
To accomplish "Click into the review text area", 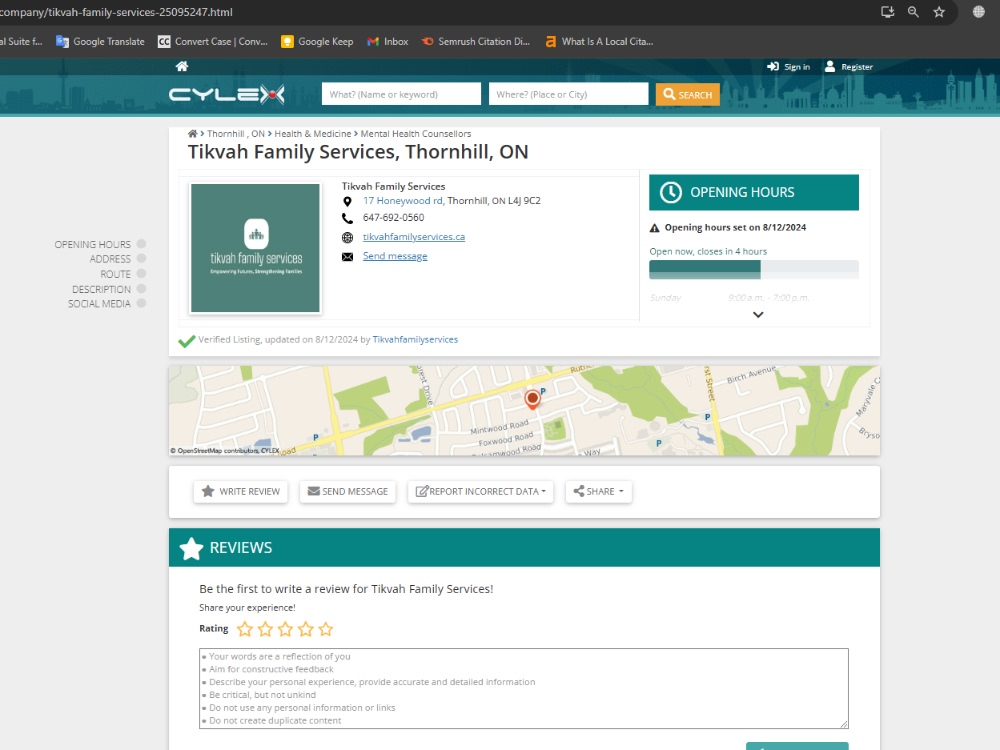I will pyautogui.click(x=524, y=688).
